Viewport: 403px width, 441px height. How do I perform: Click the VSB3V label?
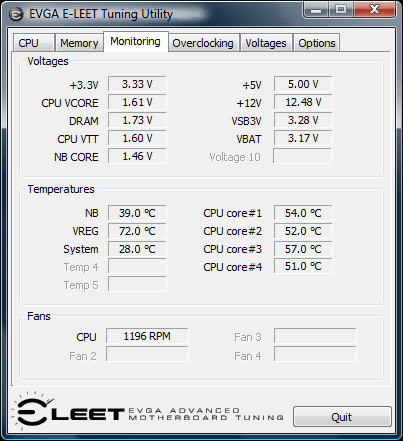[246, 121]
